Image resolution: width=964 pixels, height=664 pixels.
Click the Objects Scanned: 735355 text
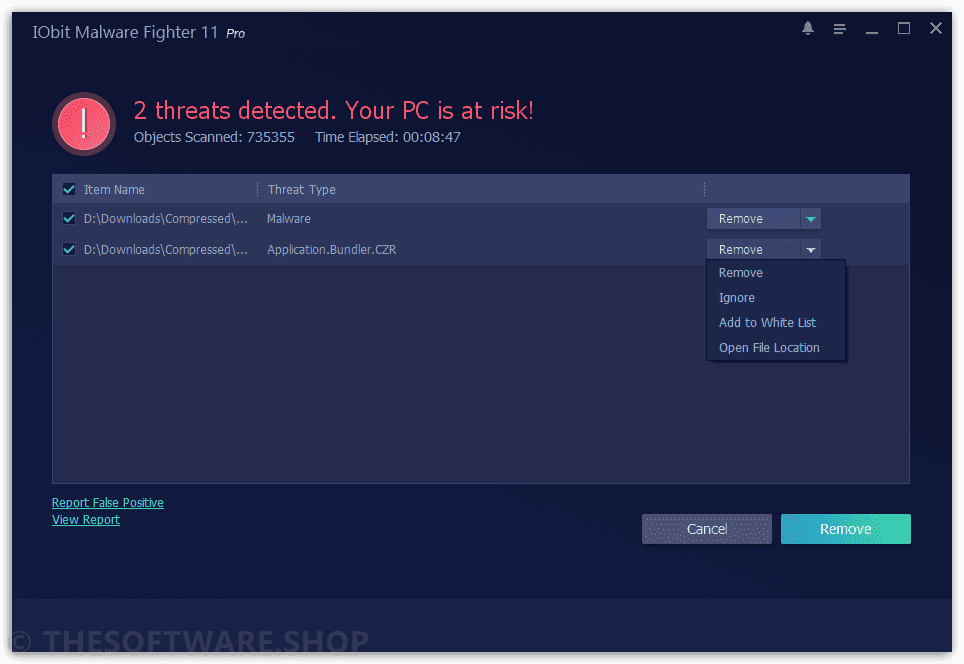pos(215,137)
